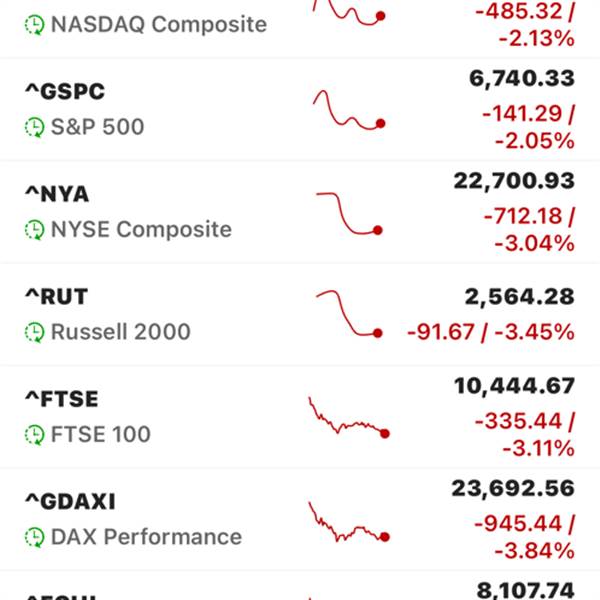Click the clock icon beside S&P 500
This screenshot has width=600, height=600.
35,127
